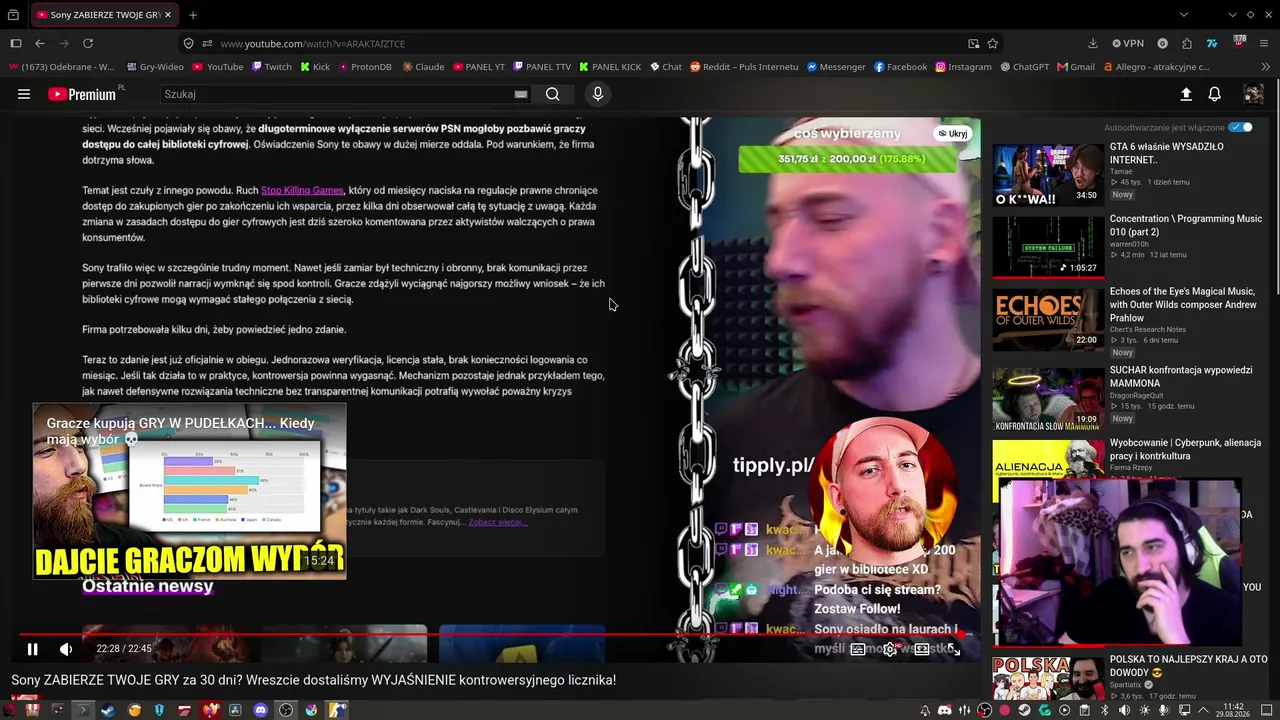
Task: Open OBS Studio in the taskbar
Action: [x=286, y=710]
